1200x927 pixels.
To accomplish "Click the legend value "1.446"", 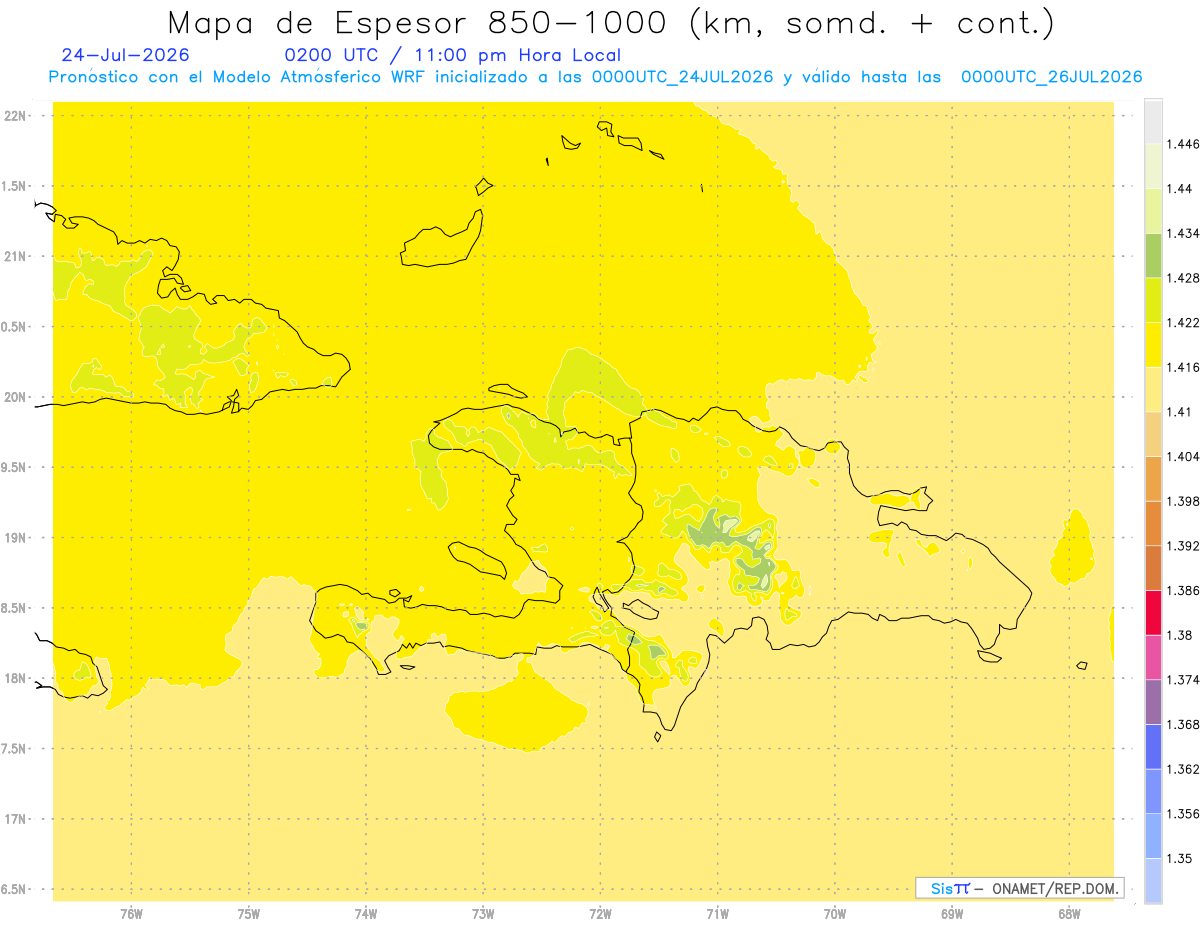I will coord(1185,144).
